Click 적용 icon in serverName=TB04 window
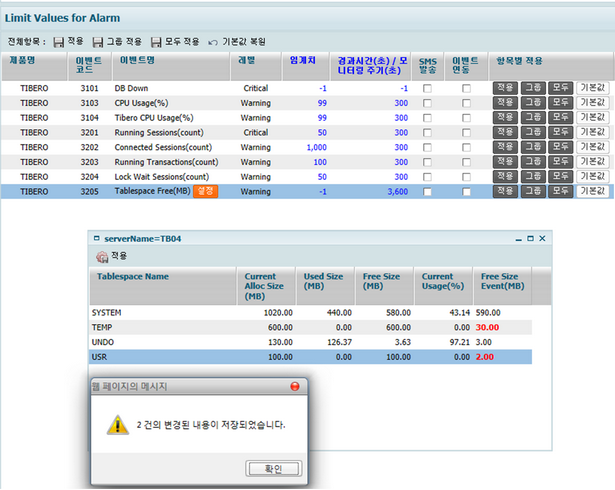615x490 pixels. point(102,257)
